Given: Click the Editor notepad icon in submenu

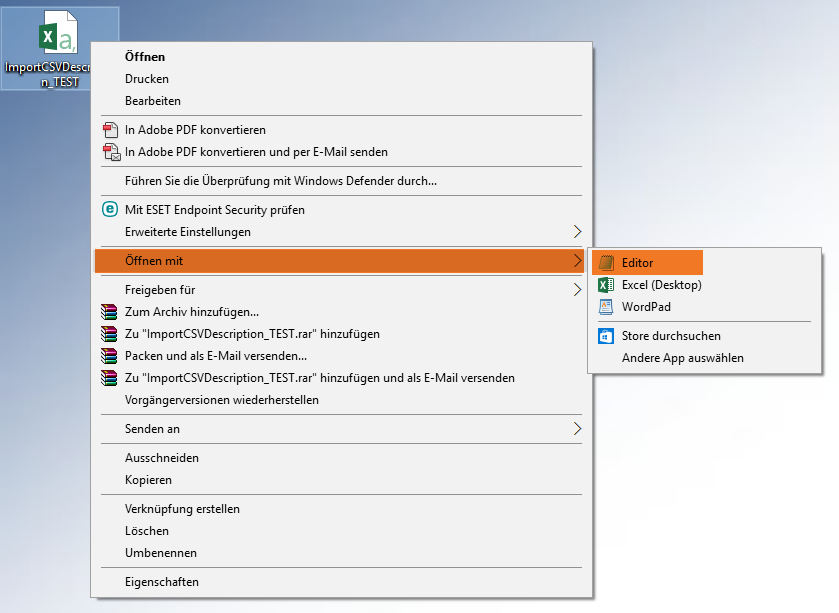Looking at the screenshot, I should (606, 263).
